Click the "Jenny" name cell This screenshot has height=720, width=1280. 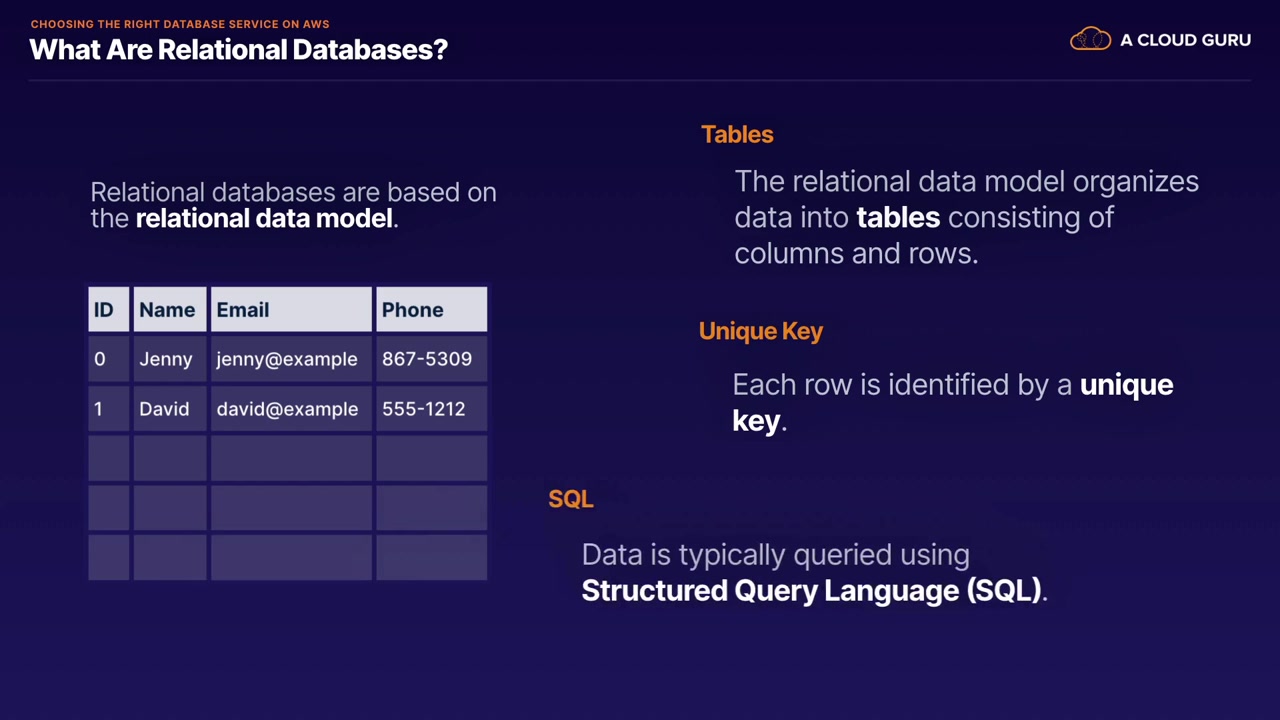click(166, 359)
